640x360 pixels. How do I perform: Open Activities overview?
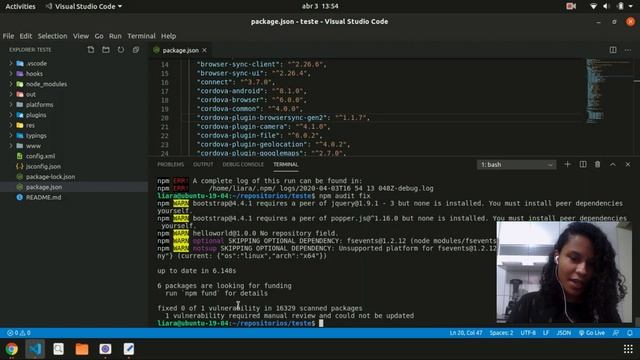pos(20,6)
